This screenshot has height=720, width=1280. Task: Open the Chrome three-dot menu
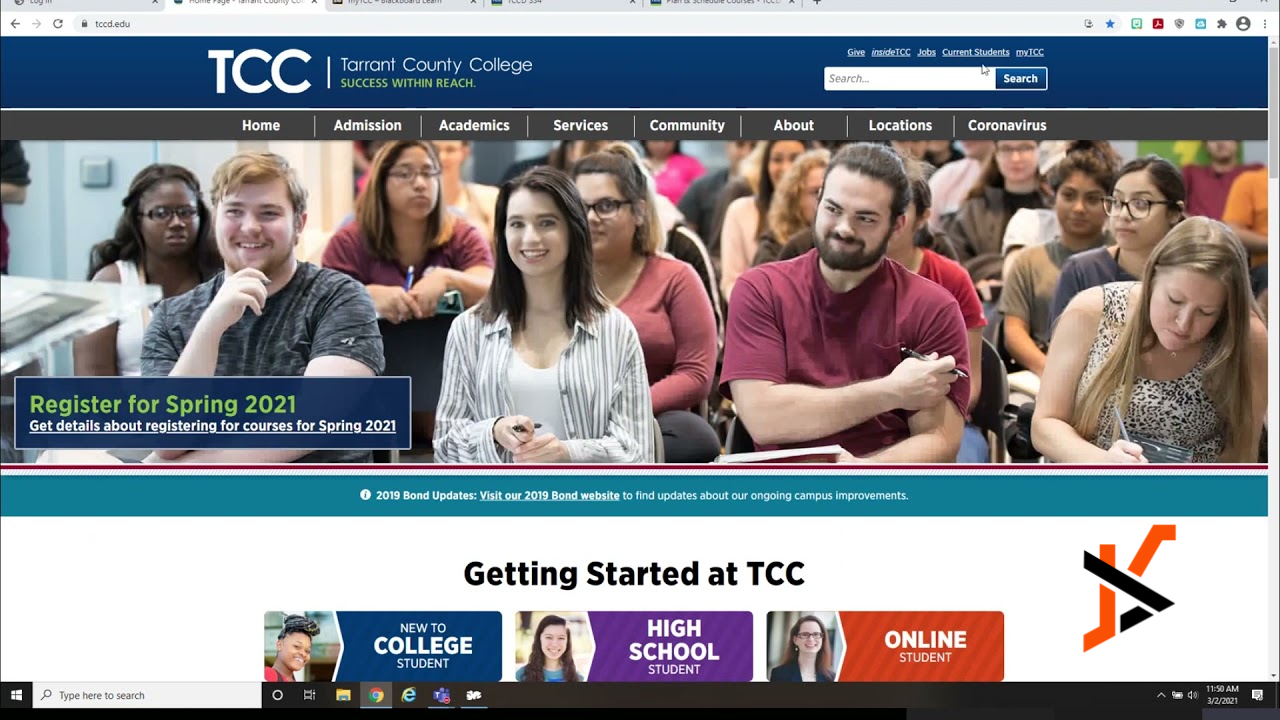pyautogui.click(x=1266, y=23)
